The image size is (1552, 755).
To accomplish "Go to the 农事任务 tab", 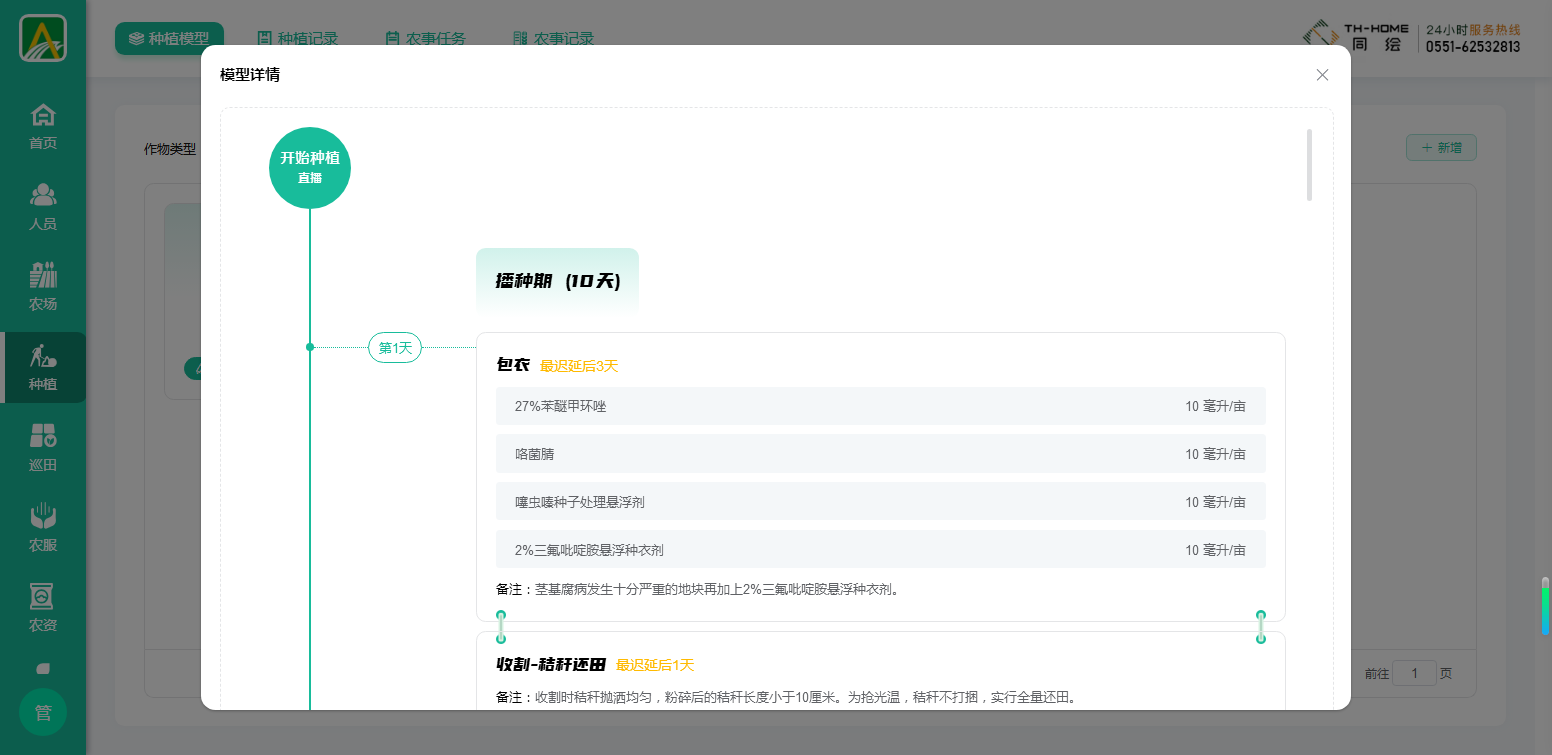I will [426, 39].
